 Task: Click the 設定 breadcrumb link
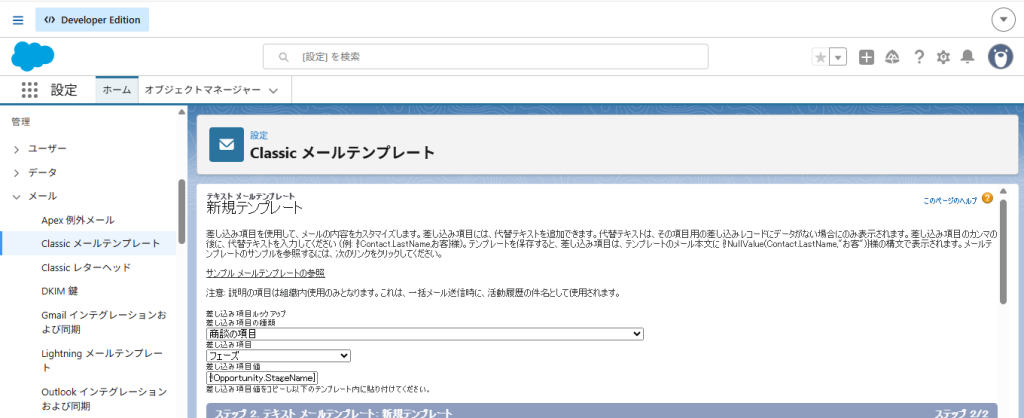pyautogui.click(x=259, y=135)
